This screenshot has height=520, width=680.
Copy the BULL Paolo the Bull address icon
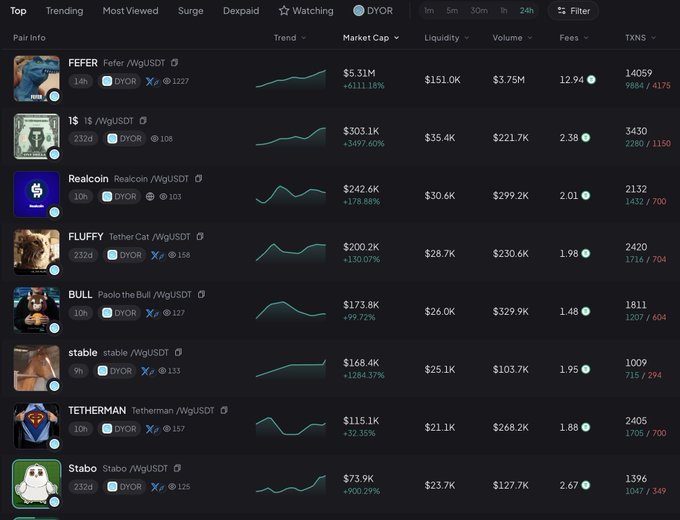(201, 294)
